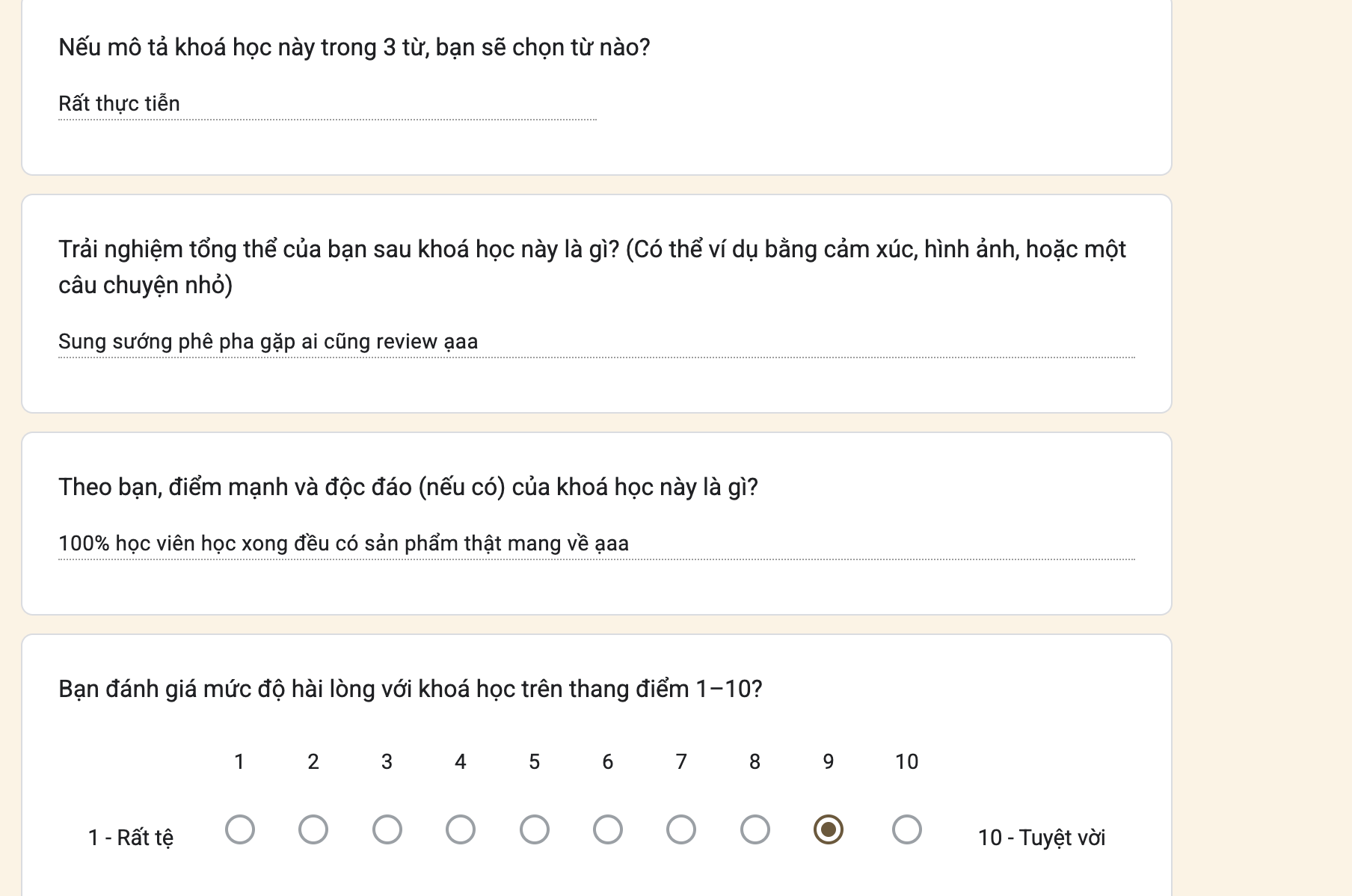Select rating 1 radio button
This screenshot has width=1352, height=896.
pyautogui.click(x=239, y=829)
